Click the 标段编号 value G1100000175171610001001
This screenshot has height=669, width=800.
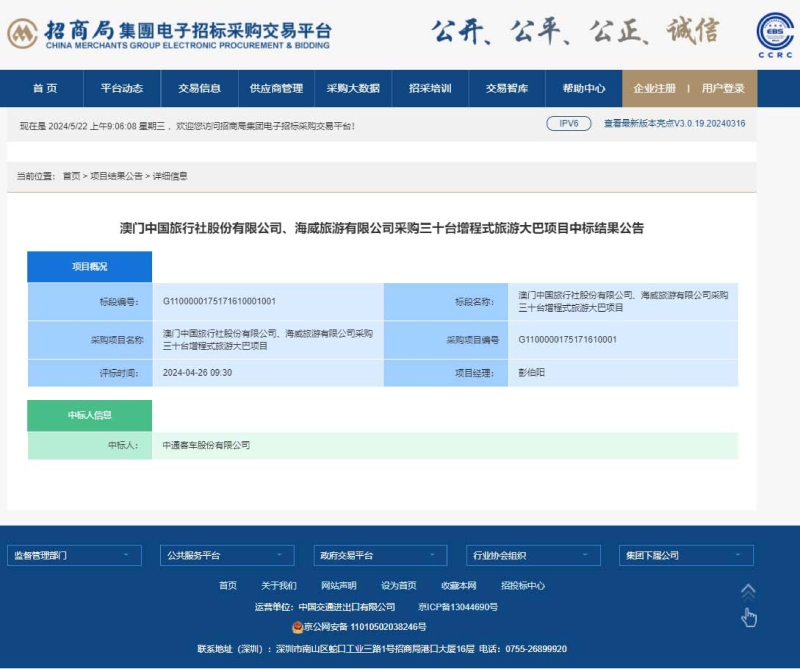pos(219,301)
